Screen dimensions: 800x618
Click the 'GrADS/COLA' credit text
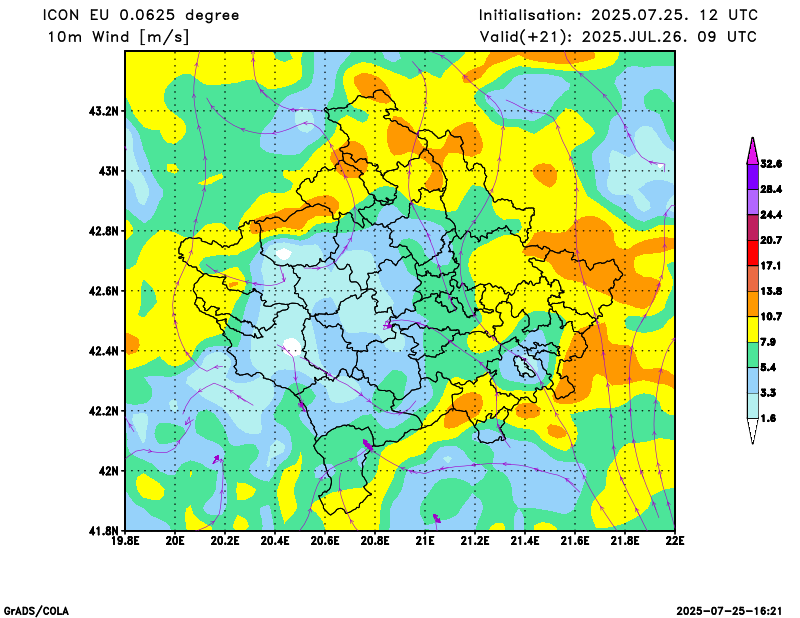pyautogui.click(x=36, y=611)
